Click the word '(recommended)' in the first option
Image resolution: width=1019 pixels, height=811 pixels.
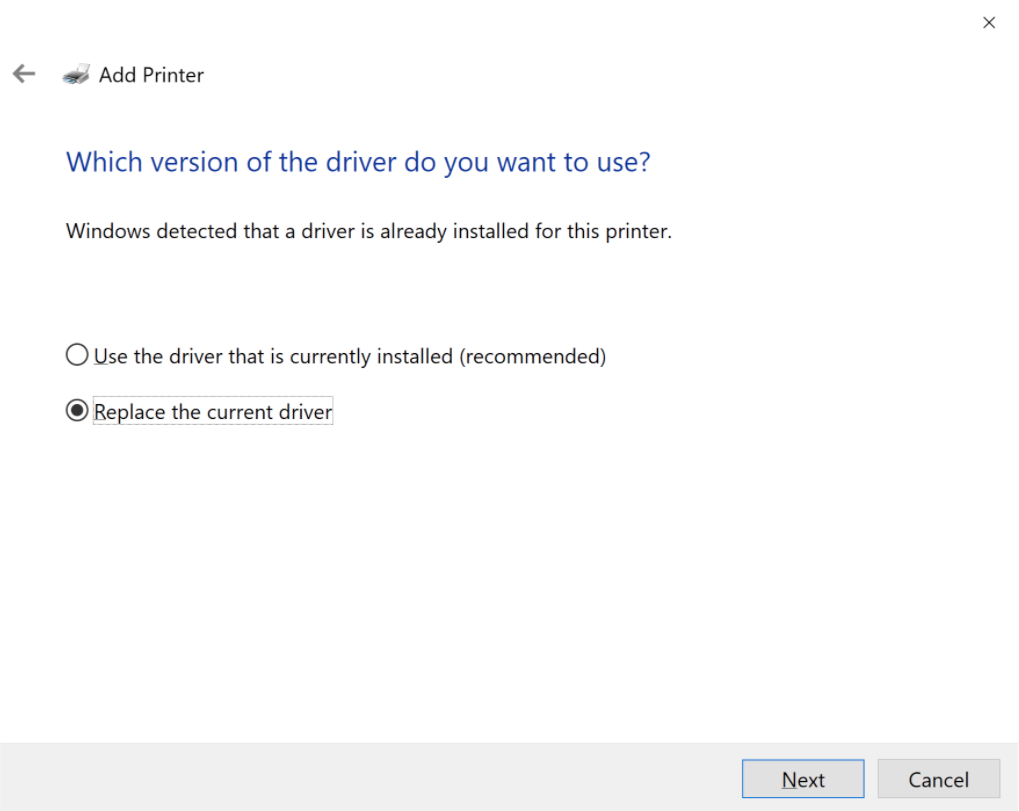[533, 356]
